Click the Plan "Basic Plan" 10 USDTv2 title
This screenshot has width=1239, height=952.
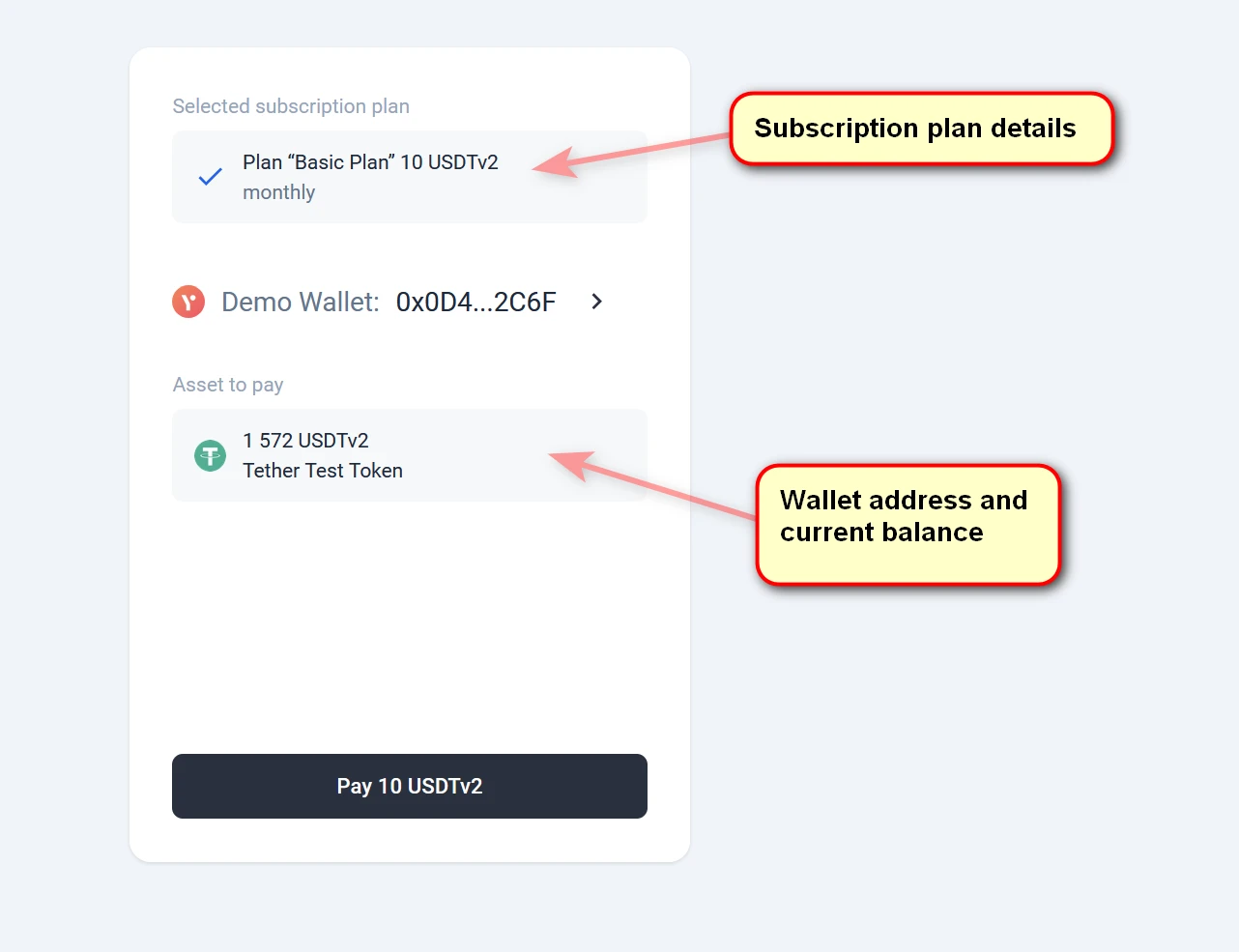(x=370, y=162)
